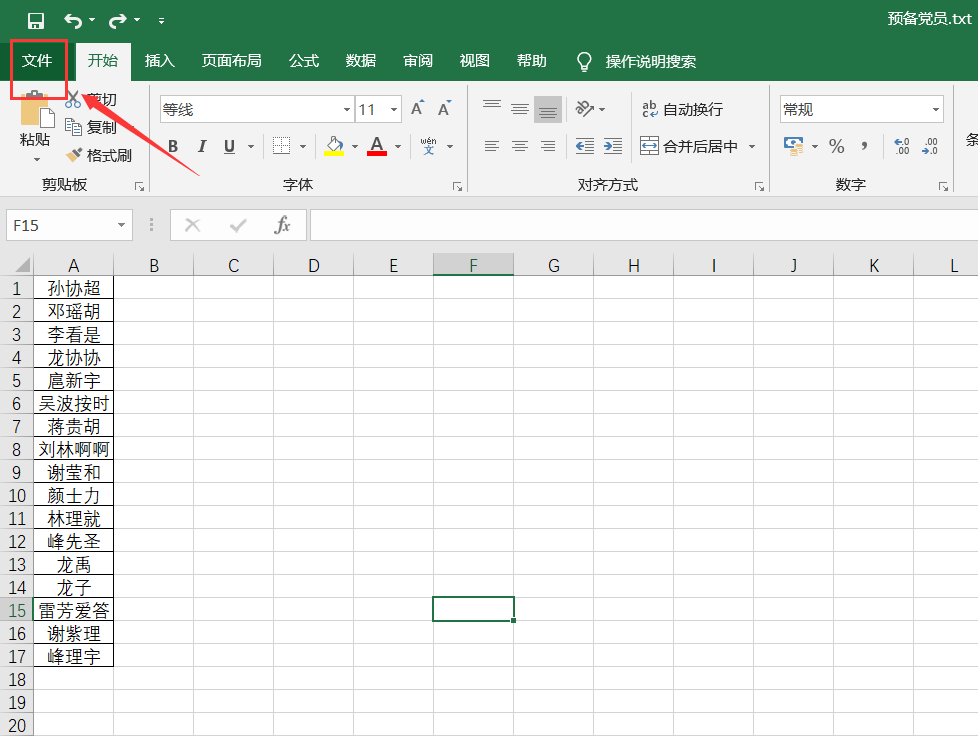Image resolution: width=978 pixels, height=736 pixels.
Task: Click the 复制 (Copy) button
Action: pos(91,127)
